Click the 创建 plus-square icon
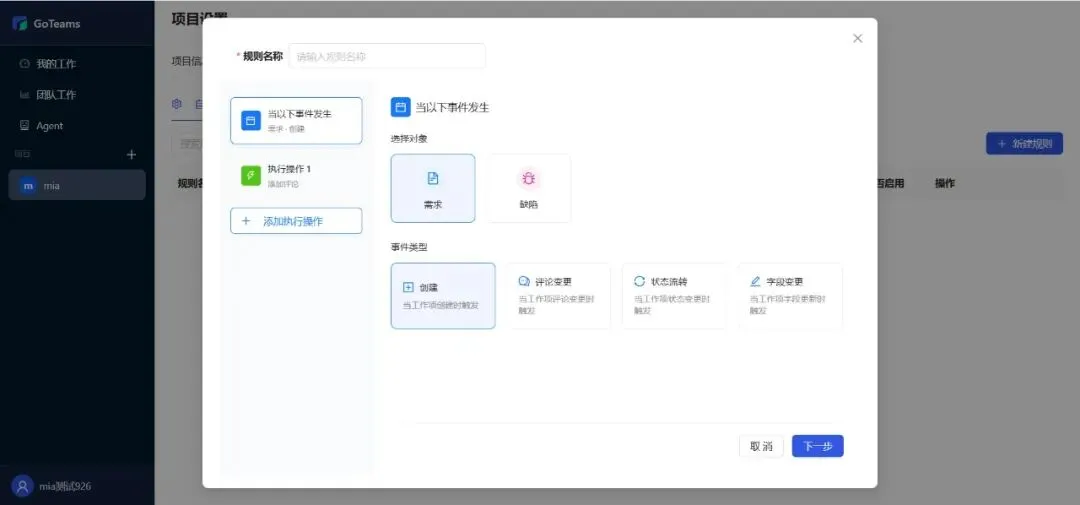The width and height of the screenshot is (1080, 505). coord(408,287)
